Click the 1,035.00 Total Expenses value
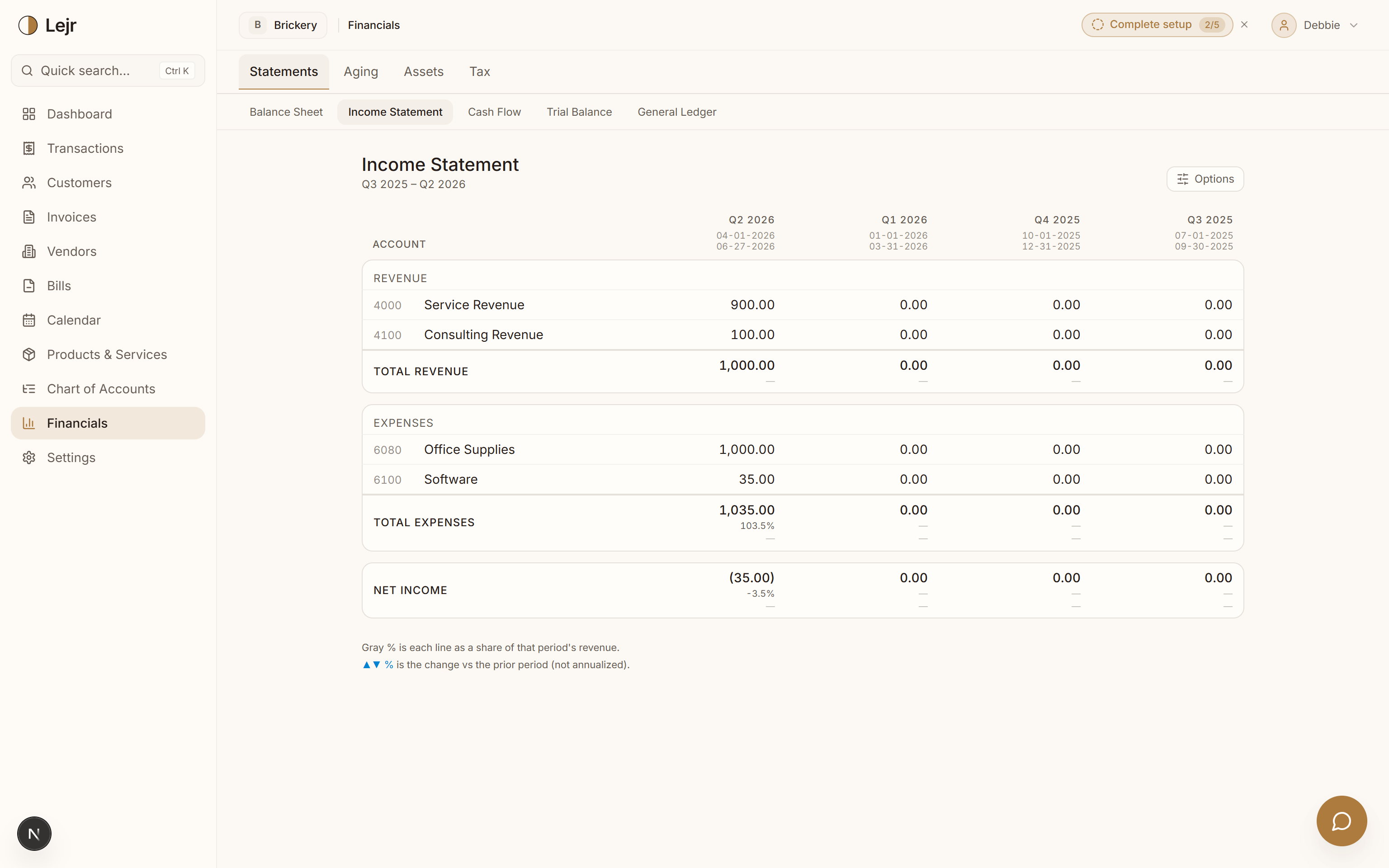Image resolution: width=1389 pixels, height=868 pixels. point(746,510)
